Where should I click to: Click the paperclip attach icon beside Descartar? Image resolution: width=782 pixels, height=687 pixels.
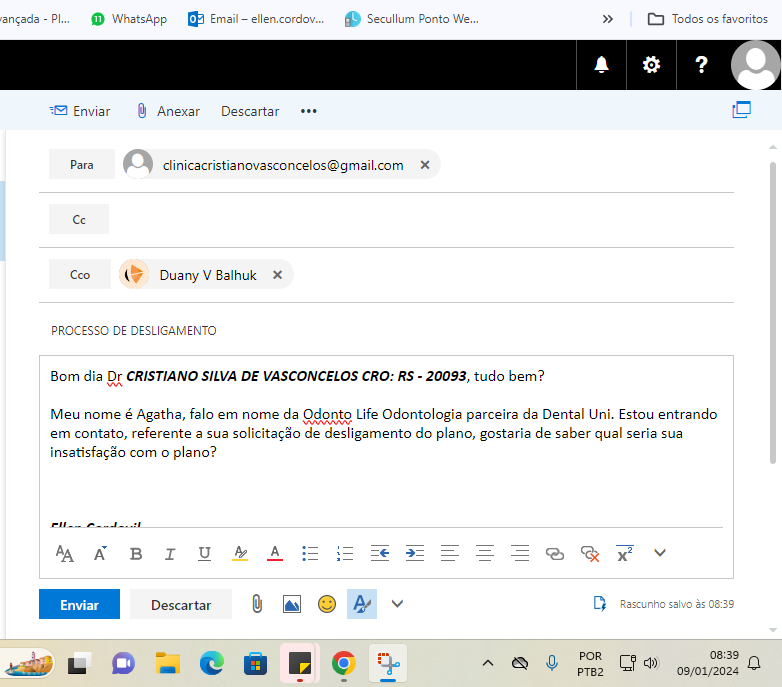coord(257,604)
